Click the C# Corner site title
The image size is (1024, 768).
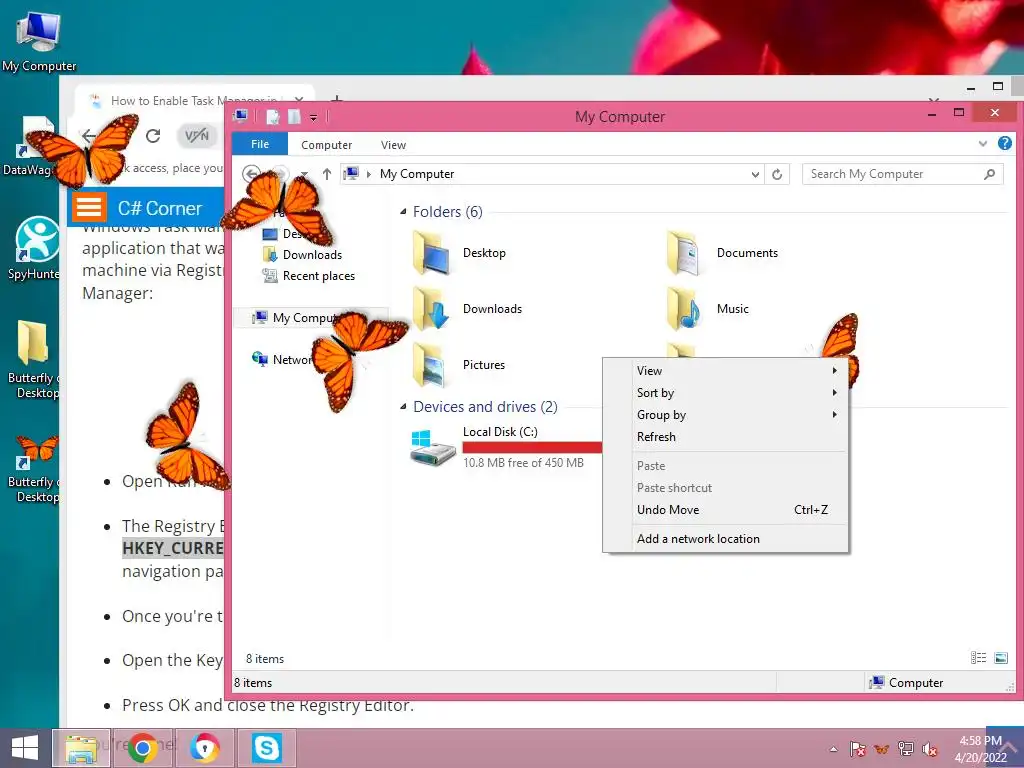click(x=159, y=208)
